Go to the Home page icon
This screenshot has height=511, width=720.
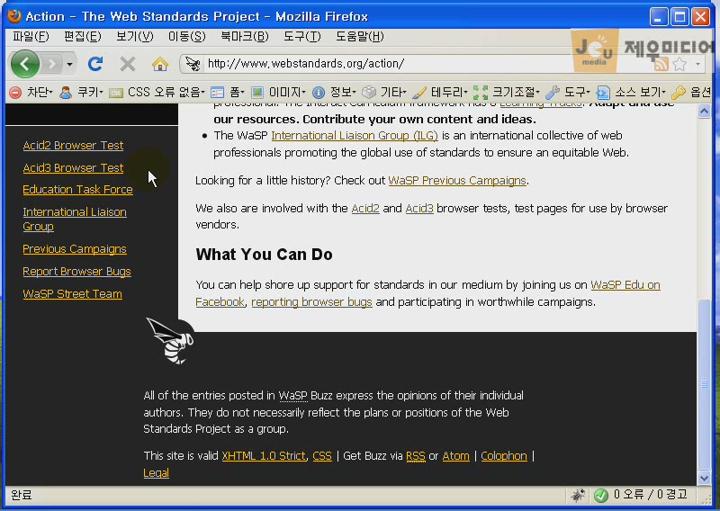(x=160, y=64)
